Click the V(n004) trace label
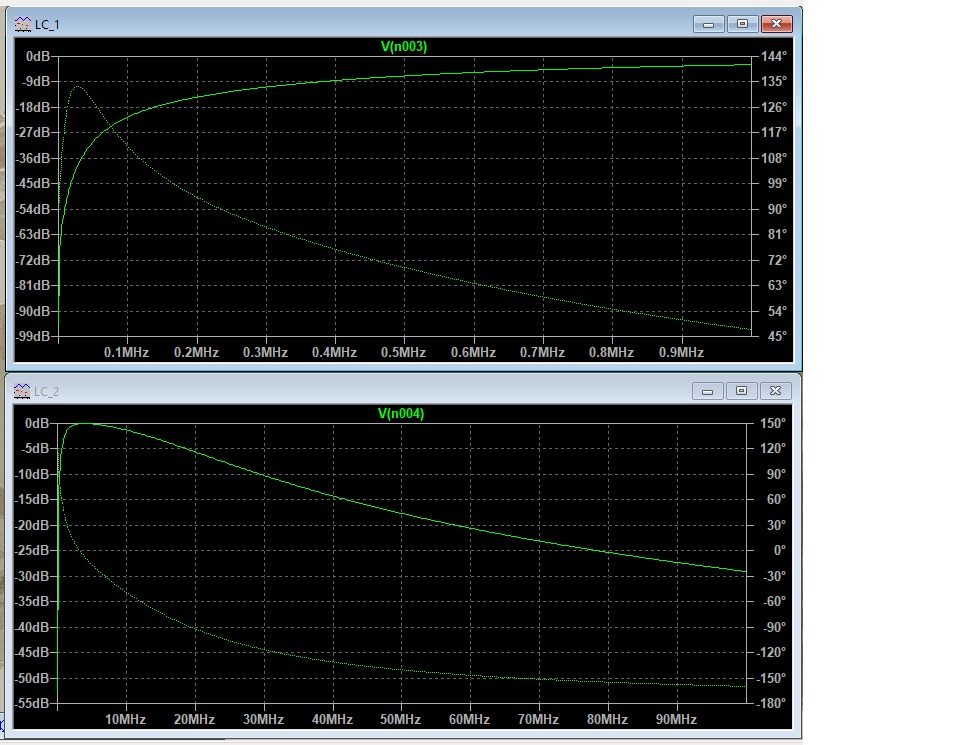This screenshot has width=960, height=745. [400, 414]
